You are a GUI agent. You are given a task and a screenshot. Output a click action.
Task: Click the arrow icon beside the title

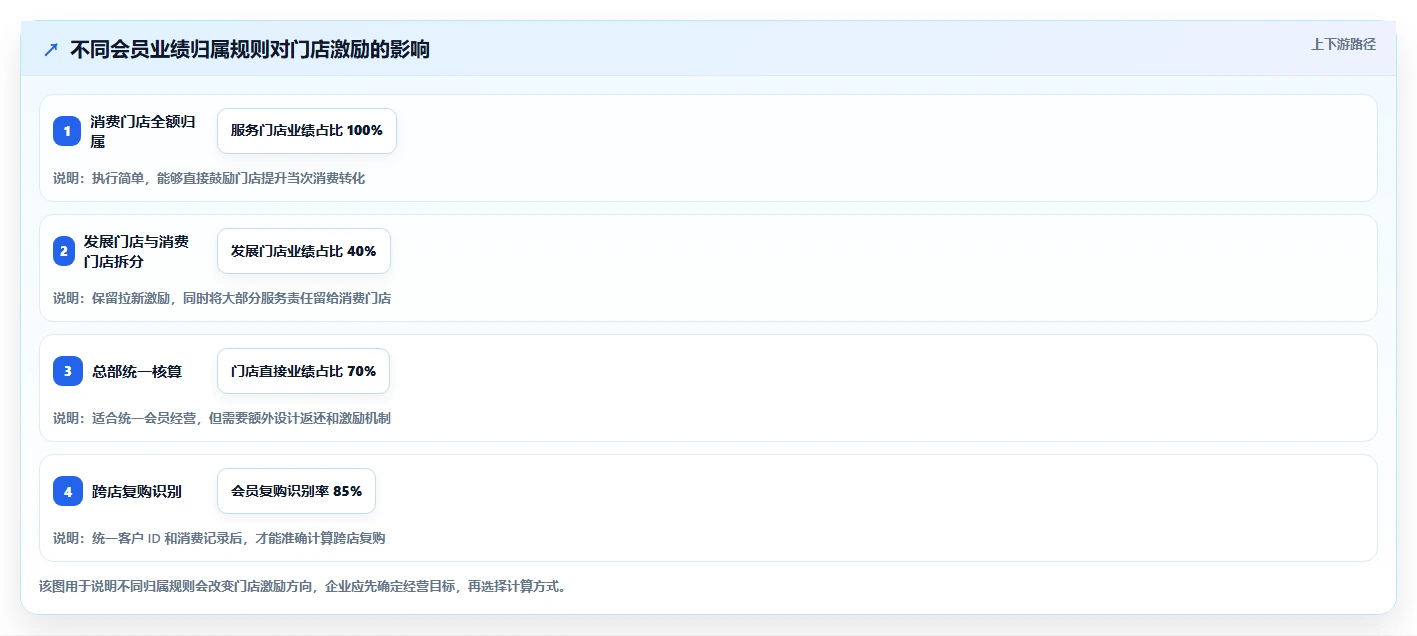pos(50,49)
